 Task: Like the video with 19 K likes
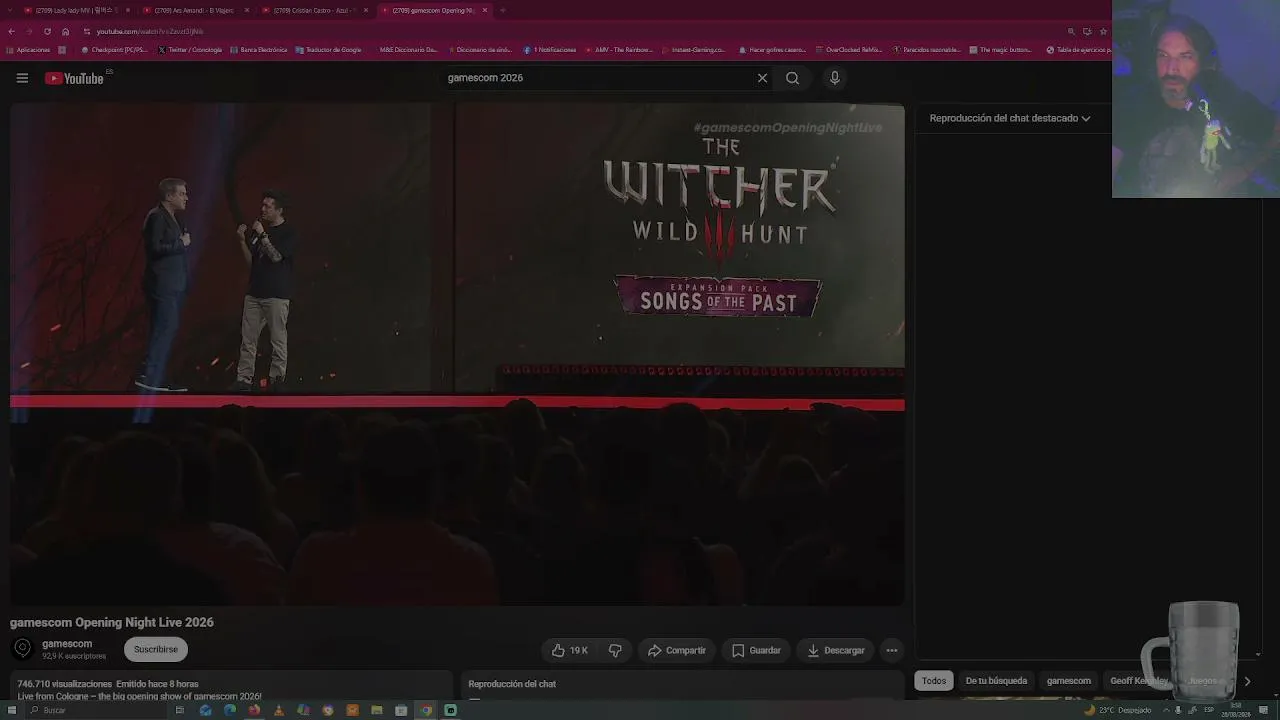click(570, 650)
